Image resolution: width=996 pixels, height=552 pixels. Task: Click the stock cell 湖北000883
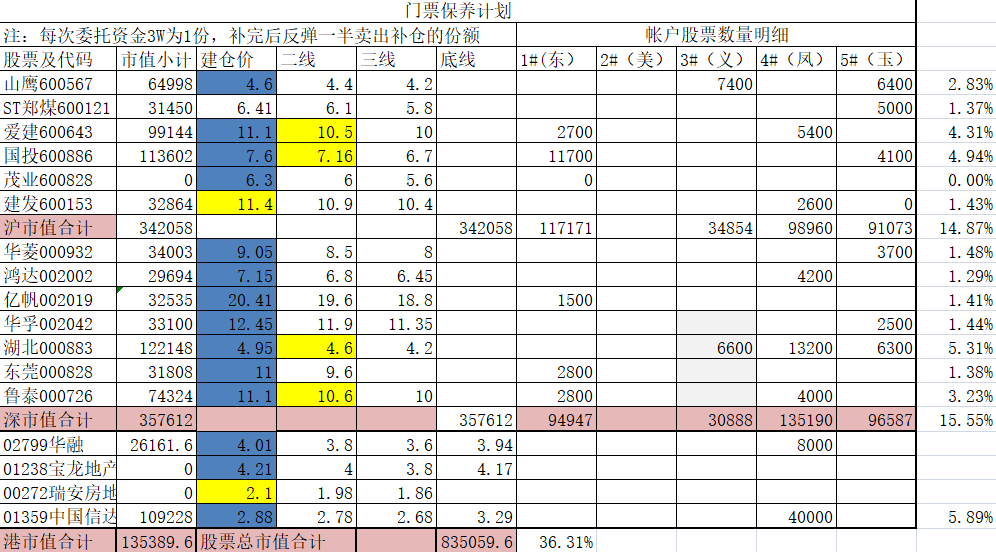[58, 348]
